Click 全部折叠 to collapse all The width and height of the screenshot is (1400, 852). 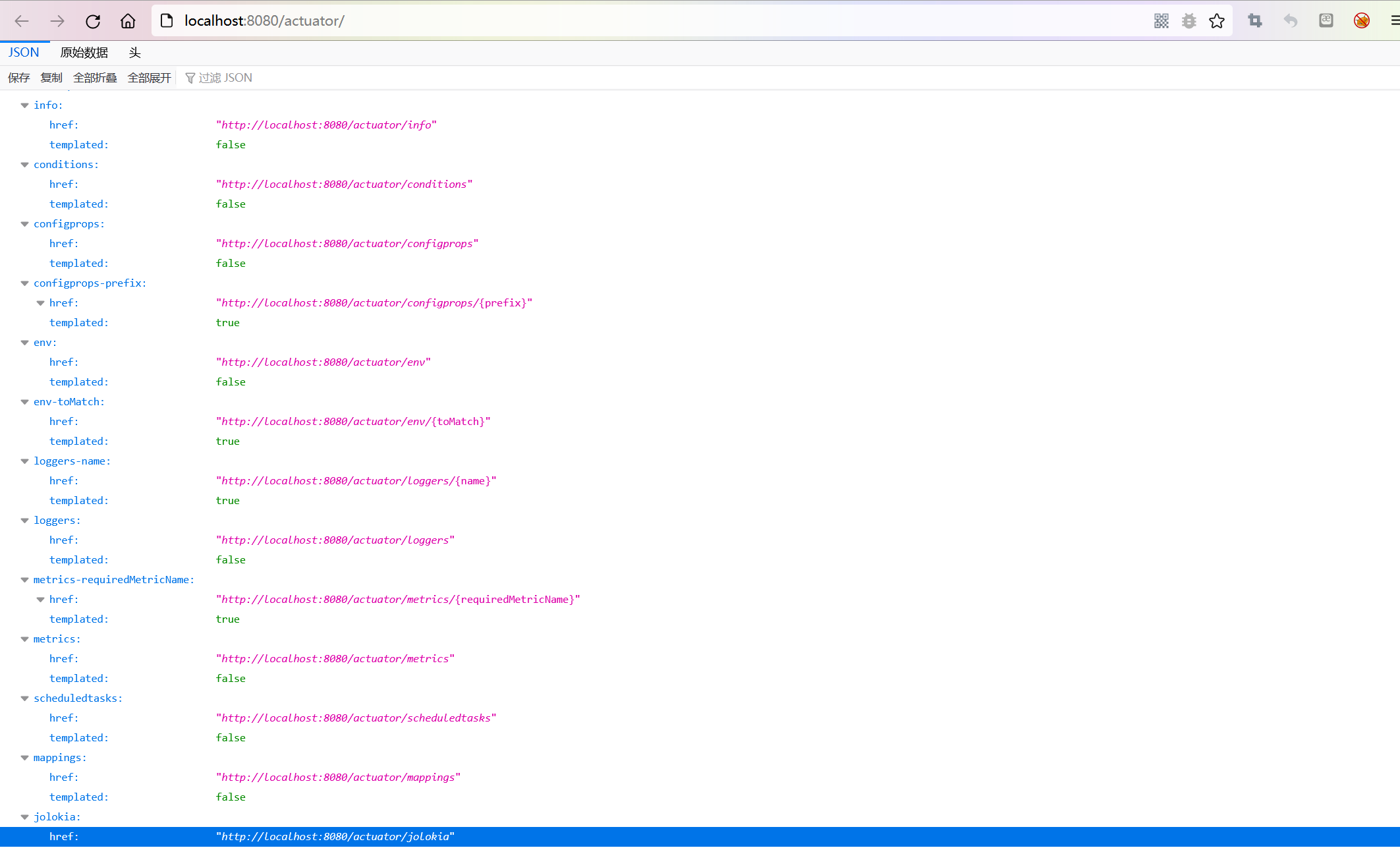tap(95, 78)
